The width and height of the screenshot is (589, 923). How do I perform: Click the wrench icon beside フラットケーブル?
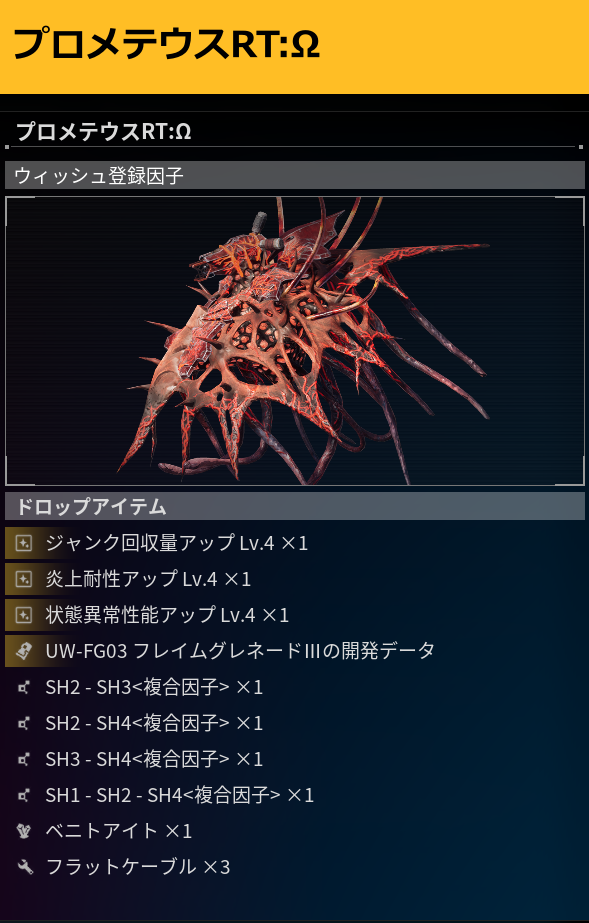coord(24,867)
